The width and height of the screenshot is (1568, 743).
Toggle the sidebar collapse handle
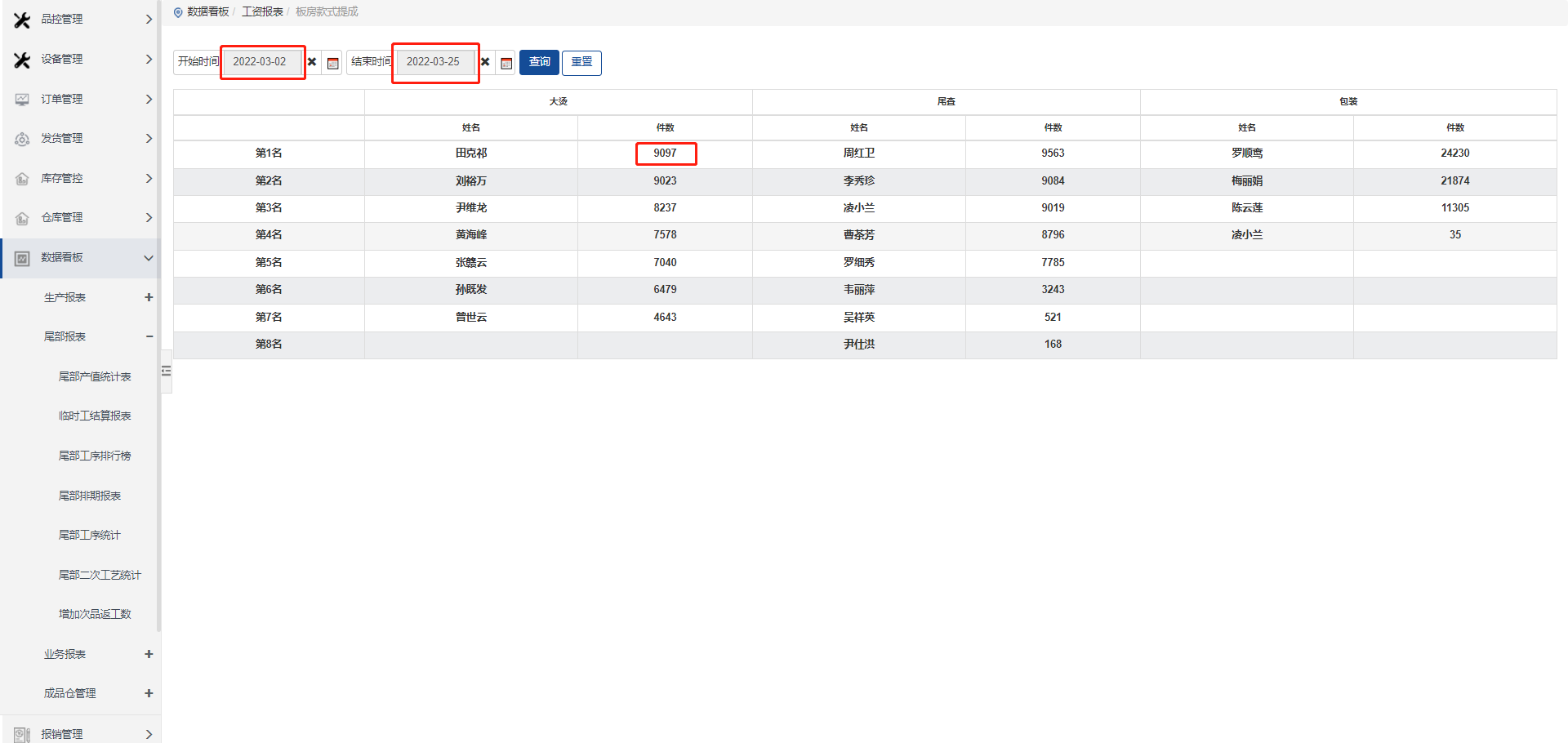[x=167, y=371]
